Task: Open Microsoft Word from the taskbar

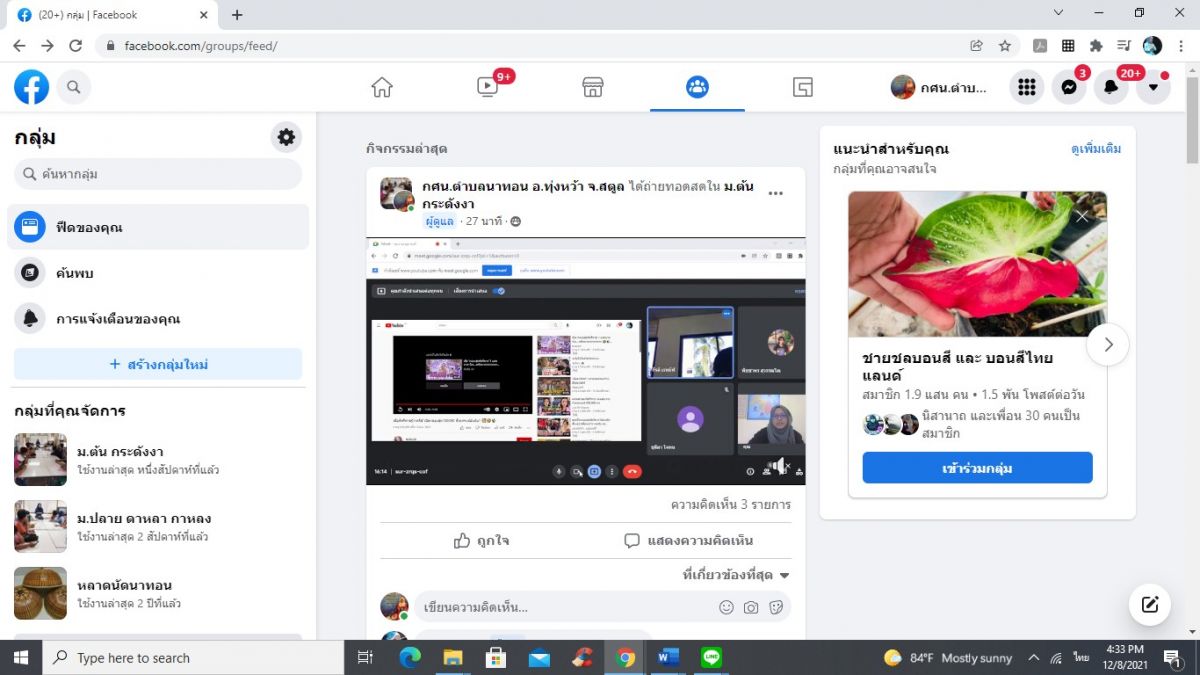Action: tap(668, 658)
